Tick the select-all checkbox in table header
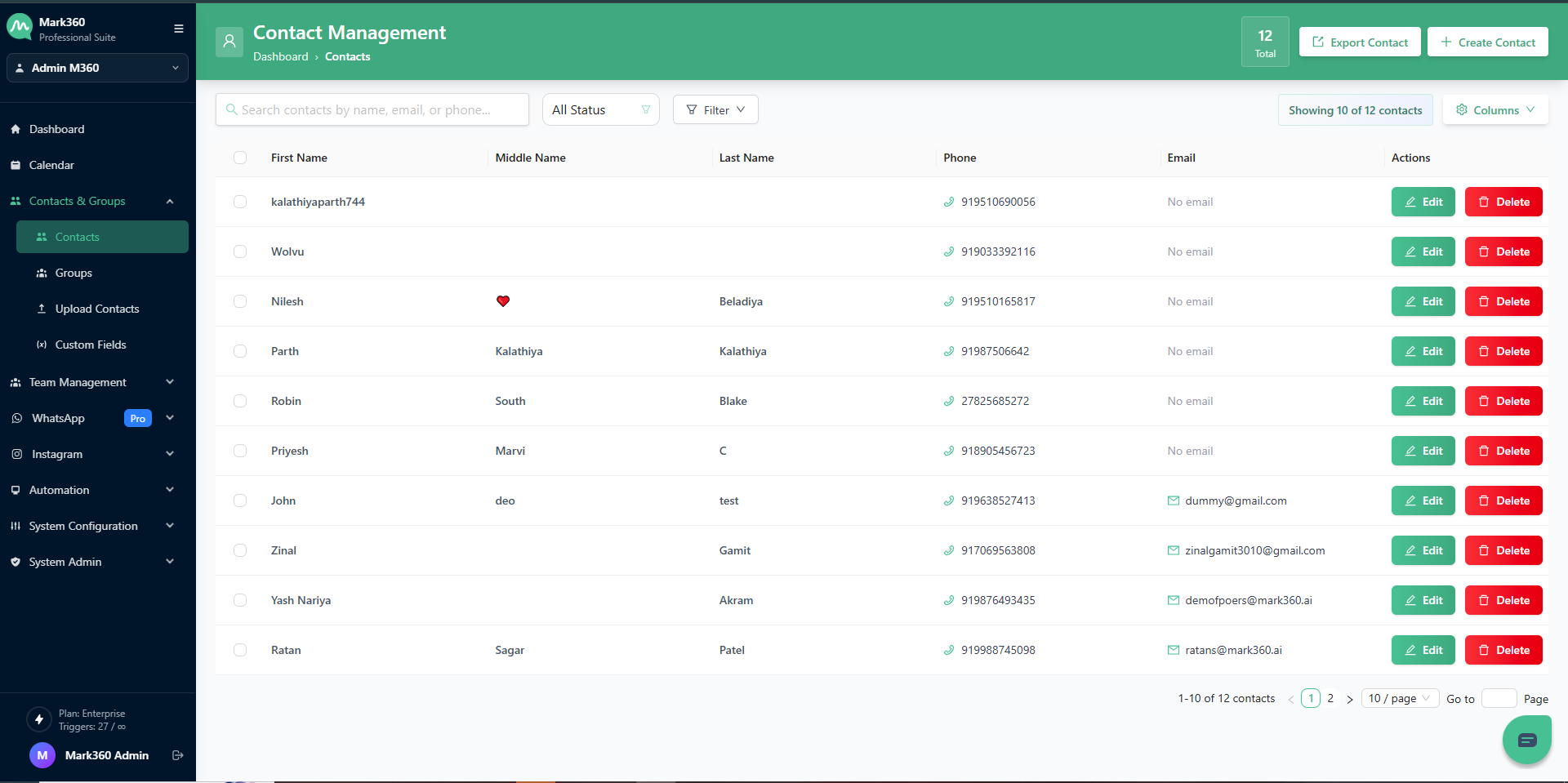The image size is (1568, 783). pos(240,158)
